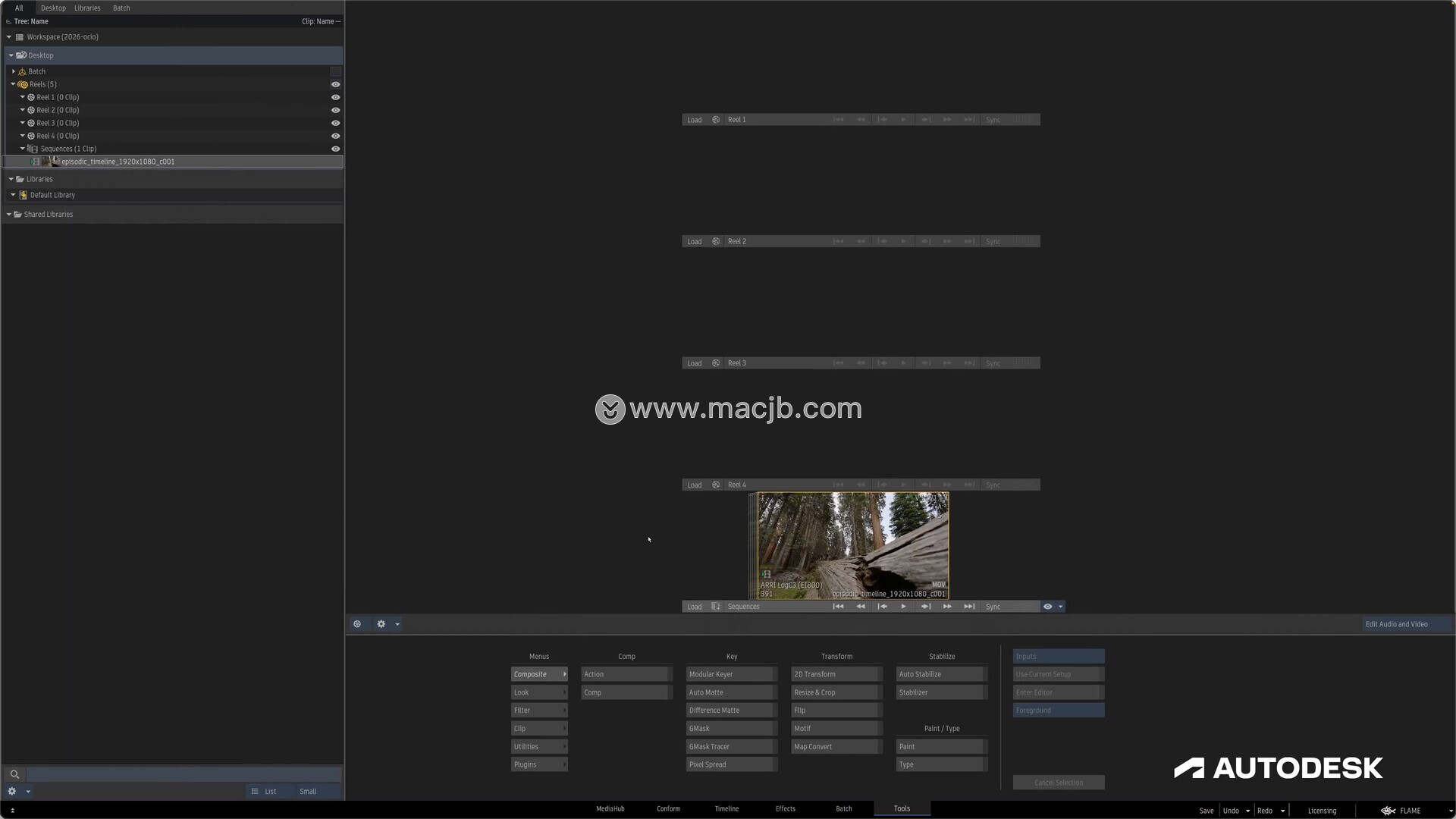Go to end on Sequences reel bar

click(x=969, y=607)
